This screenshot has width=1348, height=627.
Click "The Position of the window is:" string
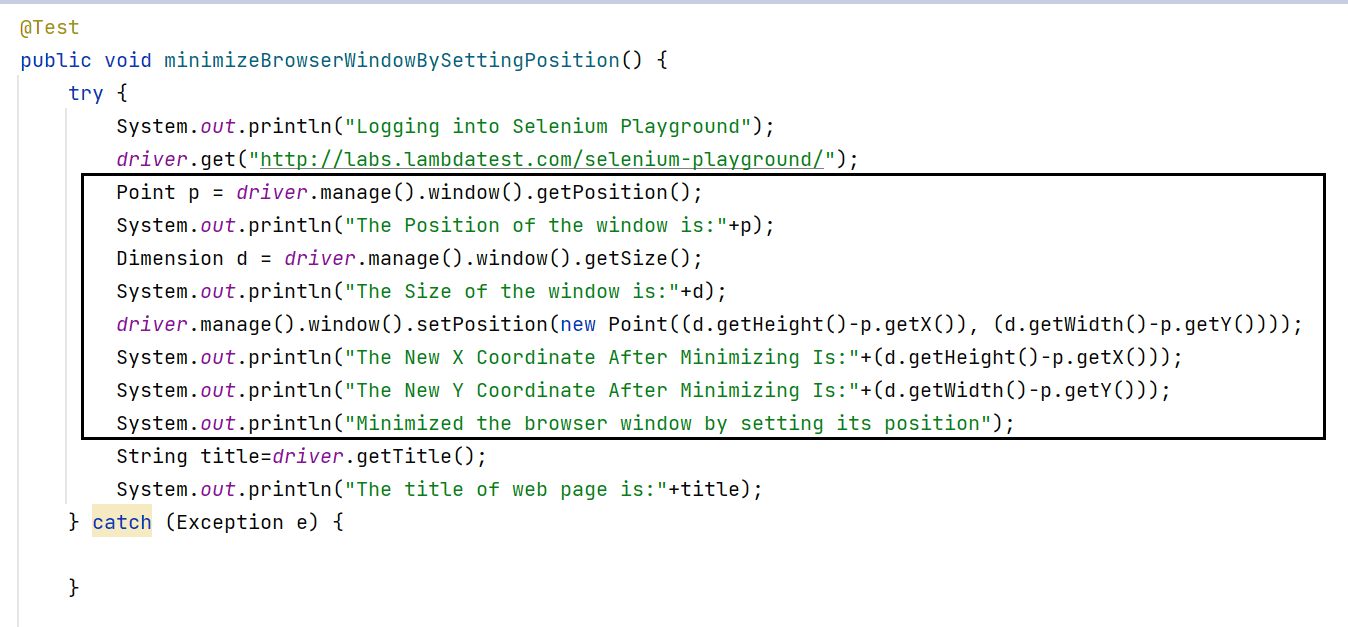tap(537, 225)
